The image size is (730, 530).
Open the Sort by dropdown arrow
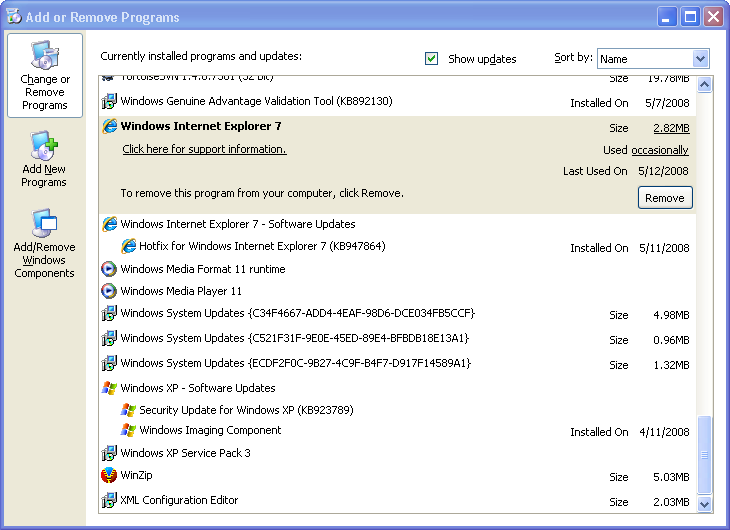[700, 59]
